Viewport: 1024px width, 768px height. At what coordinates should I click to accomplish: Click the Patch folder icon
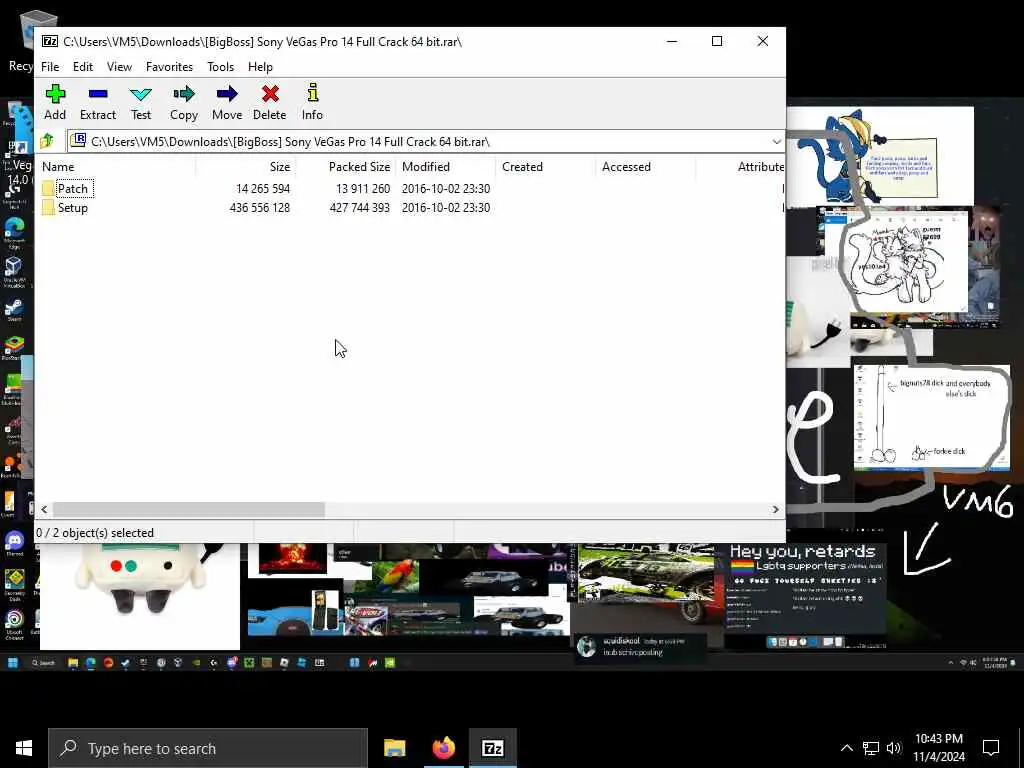(x=48, y=189)
